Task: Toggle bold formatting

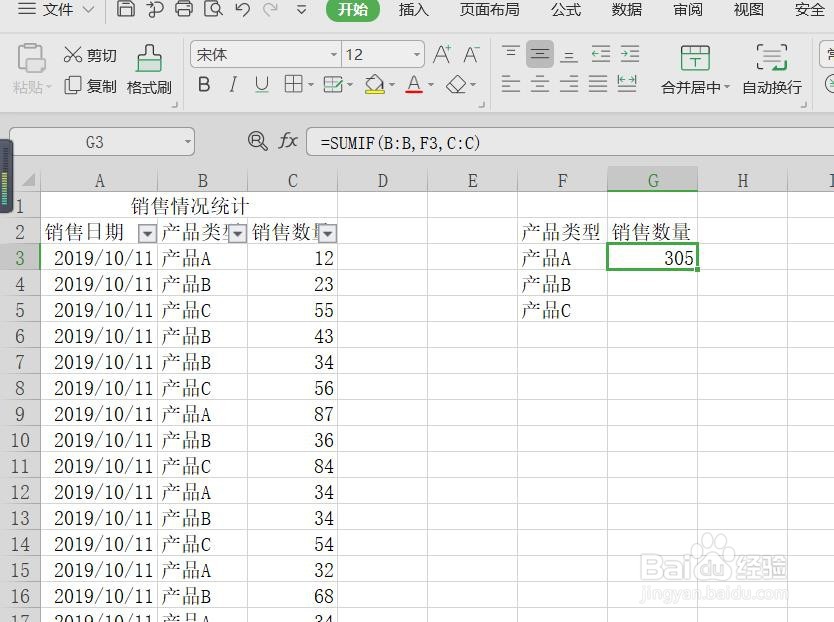Action: 203,85
